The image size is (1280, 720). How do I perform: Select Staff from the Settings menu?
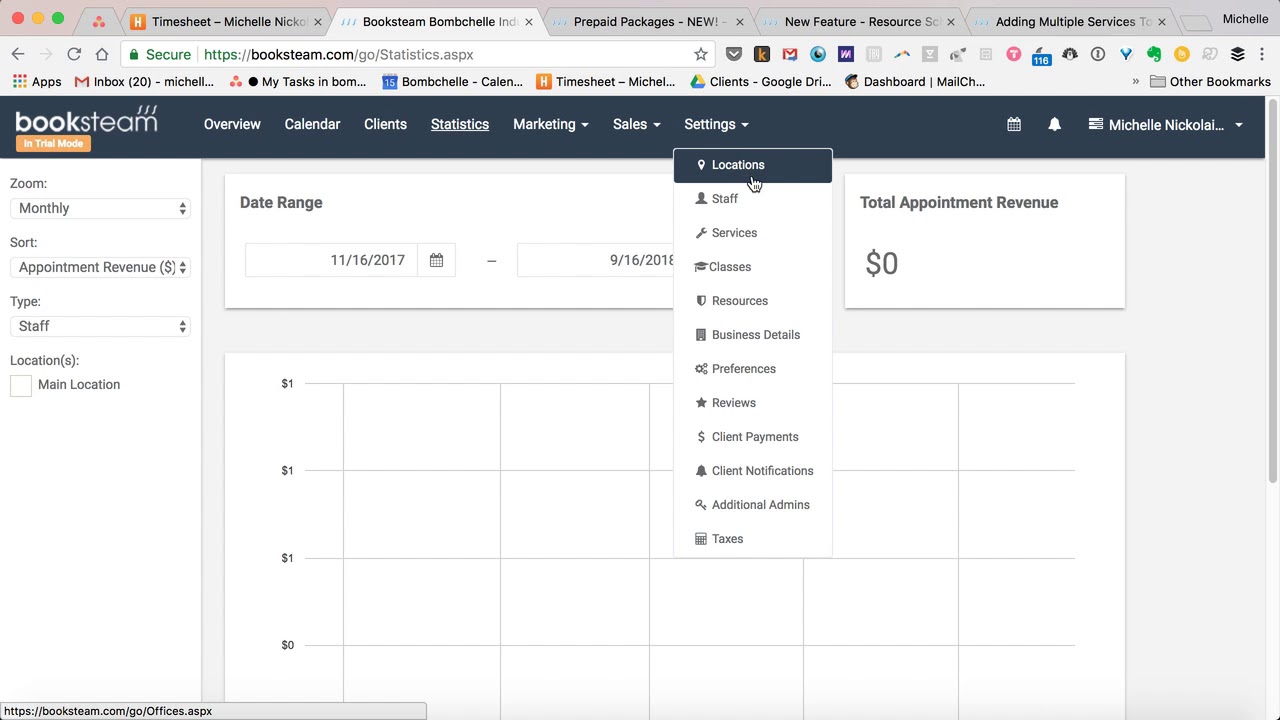pos(753,199)
